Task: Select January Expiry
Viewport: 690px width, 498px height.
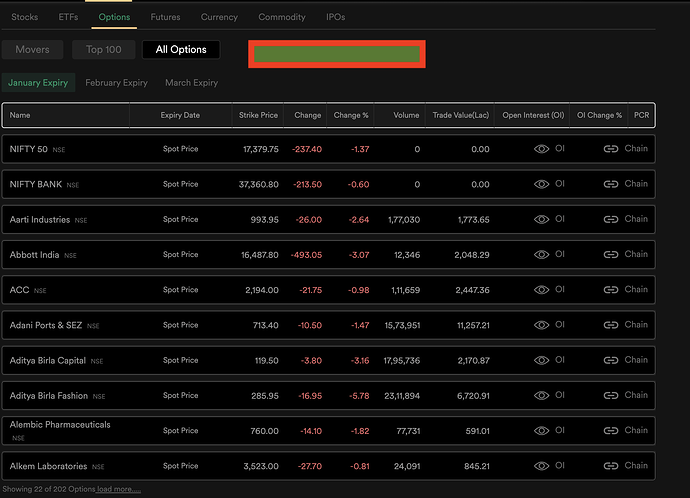Action: coord(38,83)
